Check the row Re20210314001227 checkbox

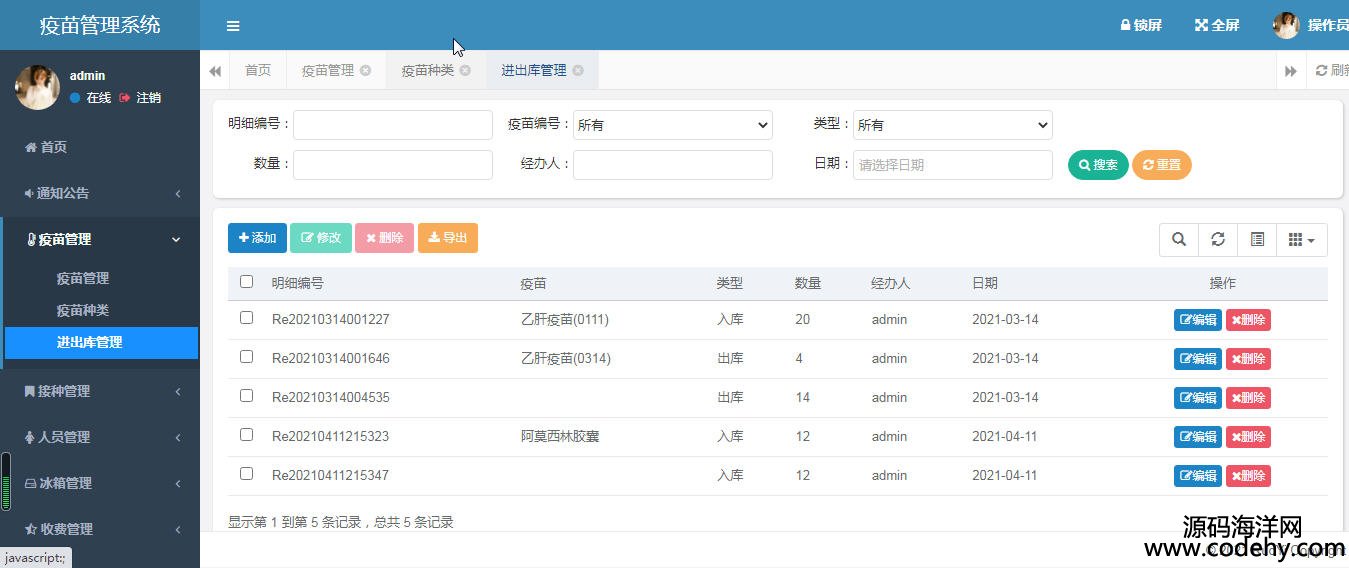(247, 318)
